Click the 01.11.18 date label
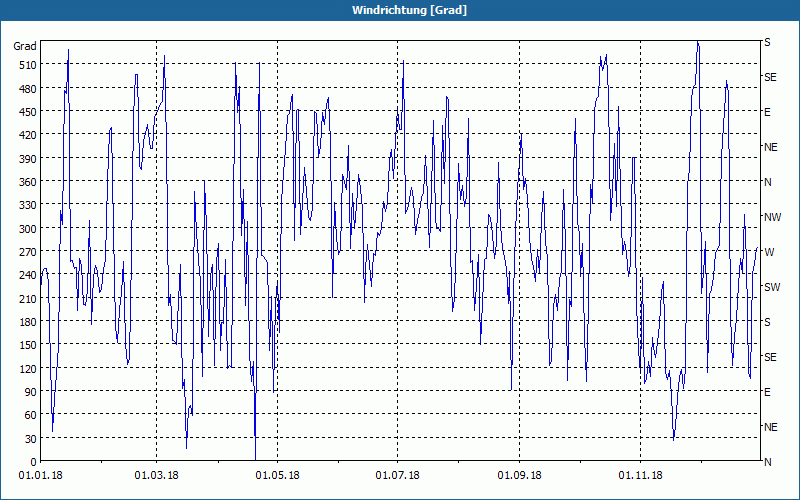Viewport: 800px width, 500px height. coord(640,476)
